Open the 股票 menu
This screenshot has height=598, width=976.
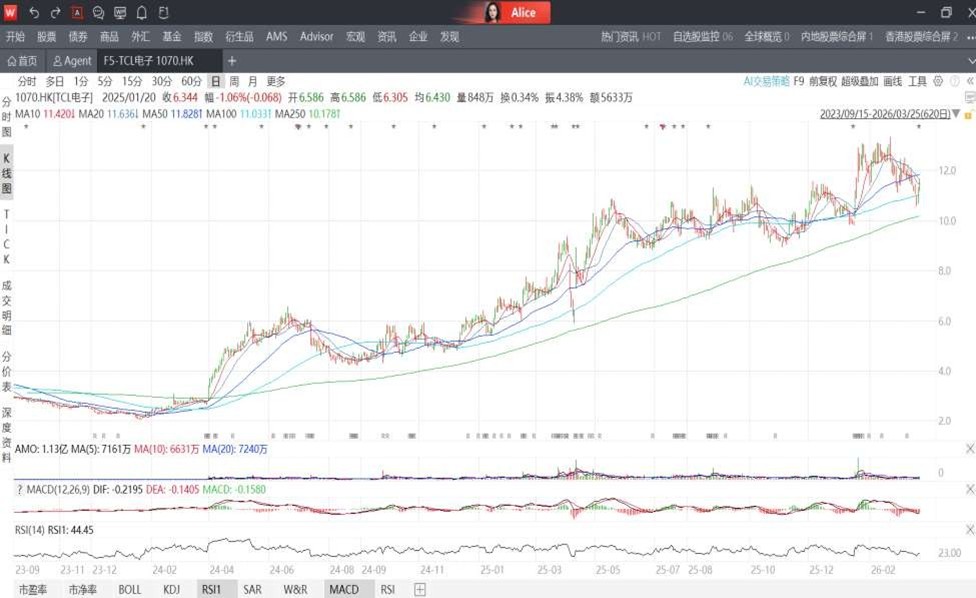46,37
